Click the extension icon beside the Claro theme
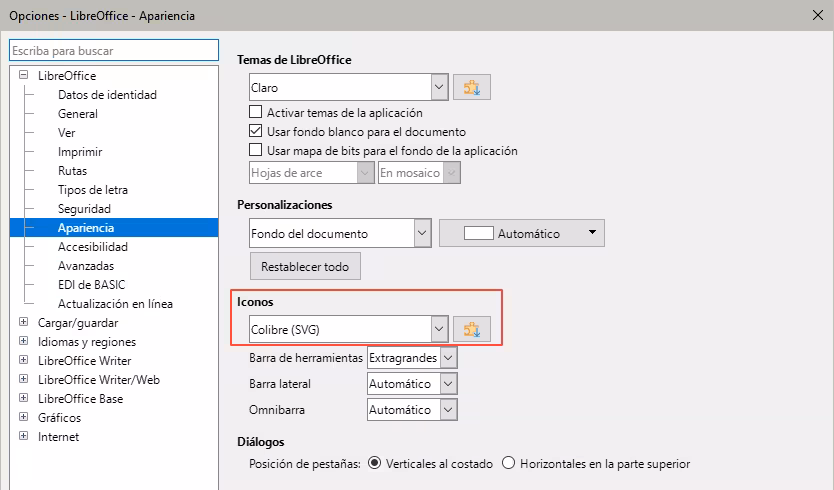 pos(472,87)
